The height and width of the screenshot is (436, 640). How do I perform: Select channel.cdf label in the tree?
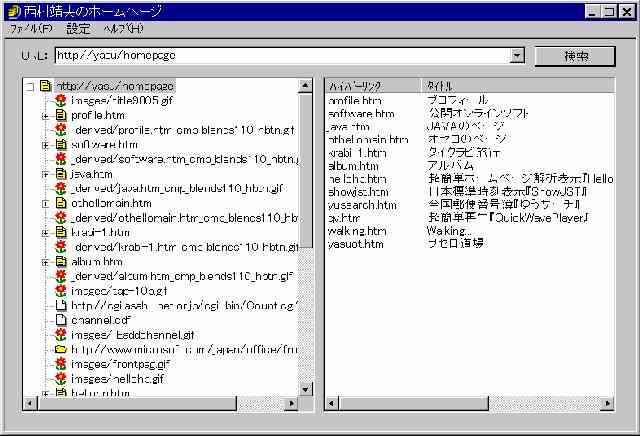pos(101,320)
